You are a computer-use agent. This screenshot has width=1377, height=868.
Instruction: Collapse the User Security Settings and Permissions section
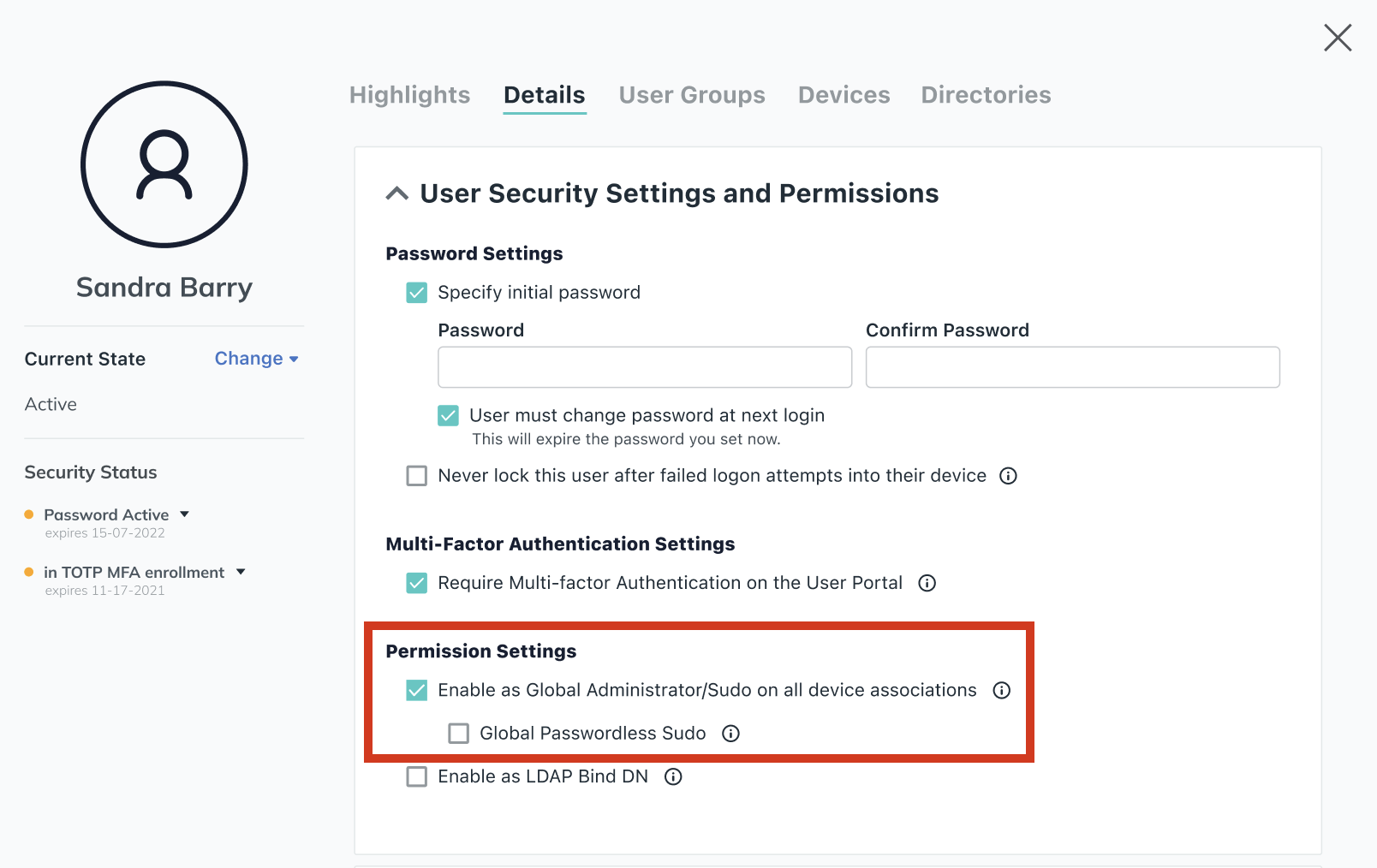[x=396, y=193]
